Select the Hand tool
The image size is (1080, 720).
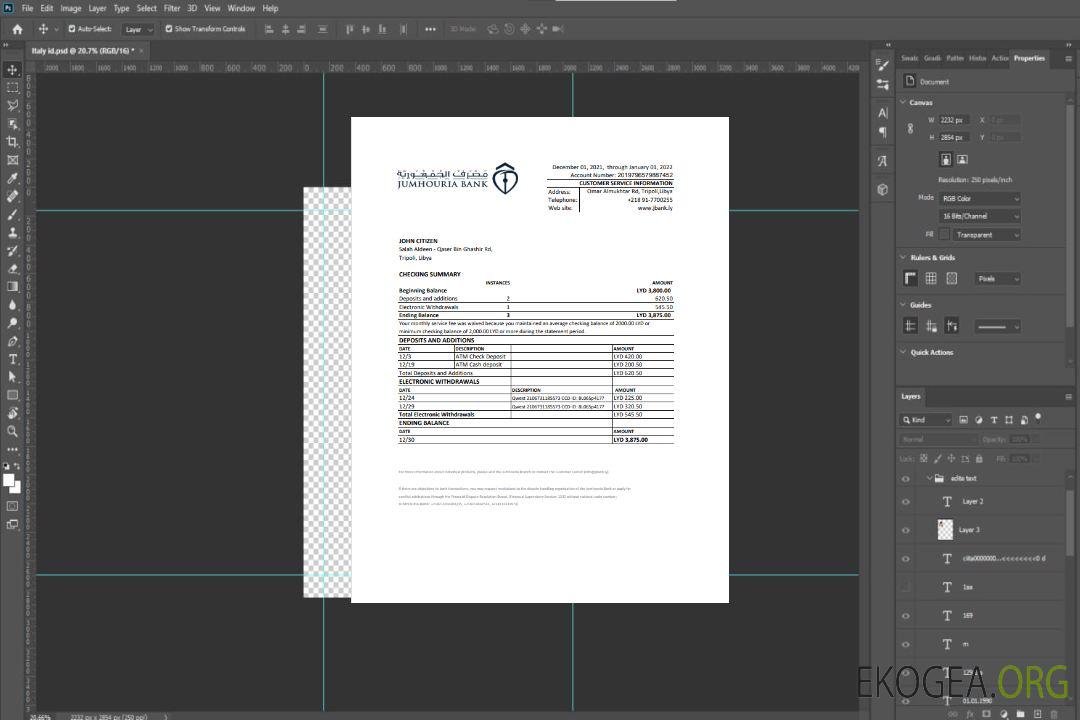(x=12, y=413)
